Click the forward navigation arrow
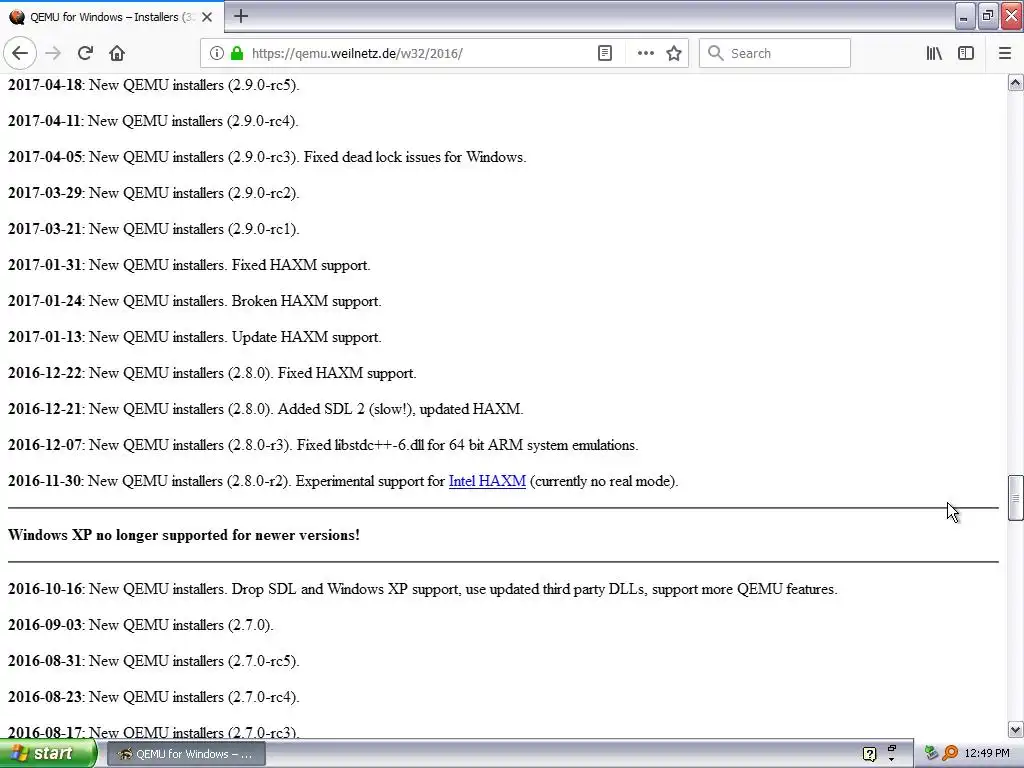 [53, 54]
